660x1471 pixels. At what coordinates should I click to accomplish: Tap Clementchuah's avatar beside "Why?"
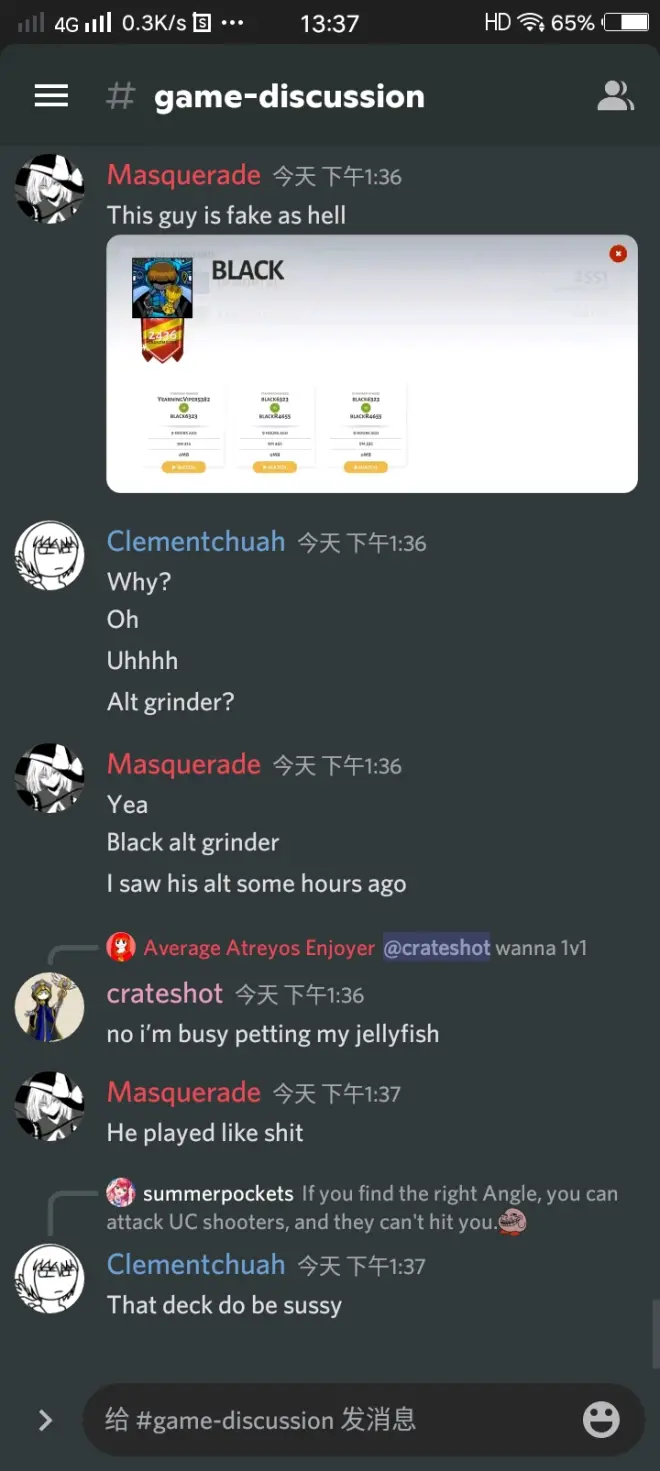point(50,555)
